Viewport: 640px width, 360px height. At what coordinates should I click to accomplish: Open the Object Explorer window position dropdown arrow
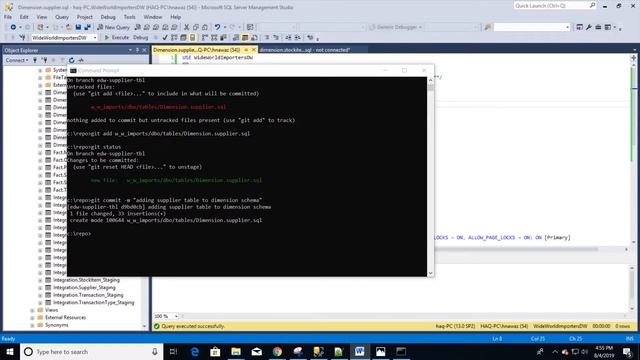click(x=130, y=50)
